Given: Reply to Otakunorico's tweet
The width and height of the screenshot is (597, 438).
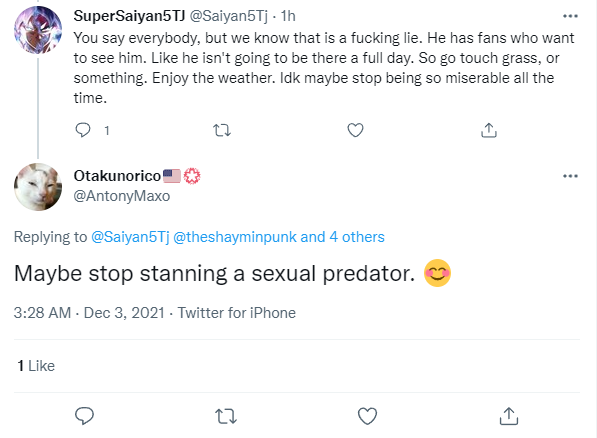Looking at the screenshot, I should 84,416.
